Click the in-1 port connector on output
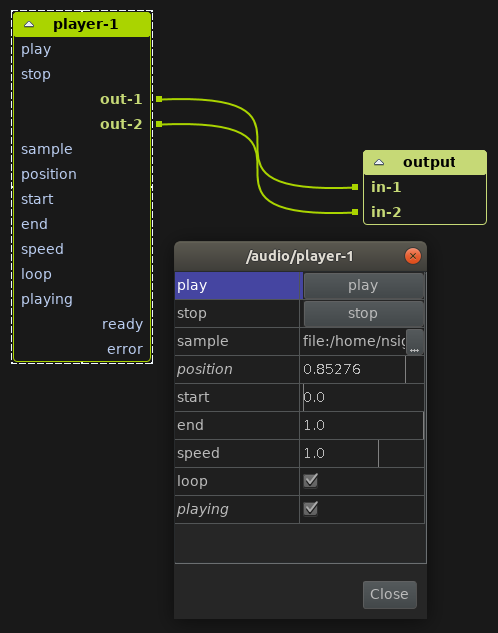 (x=355, y=187)
